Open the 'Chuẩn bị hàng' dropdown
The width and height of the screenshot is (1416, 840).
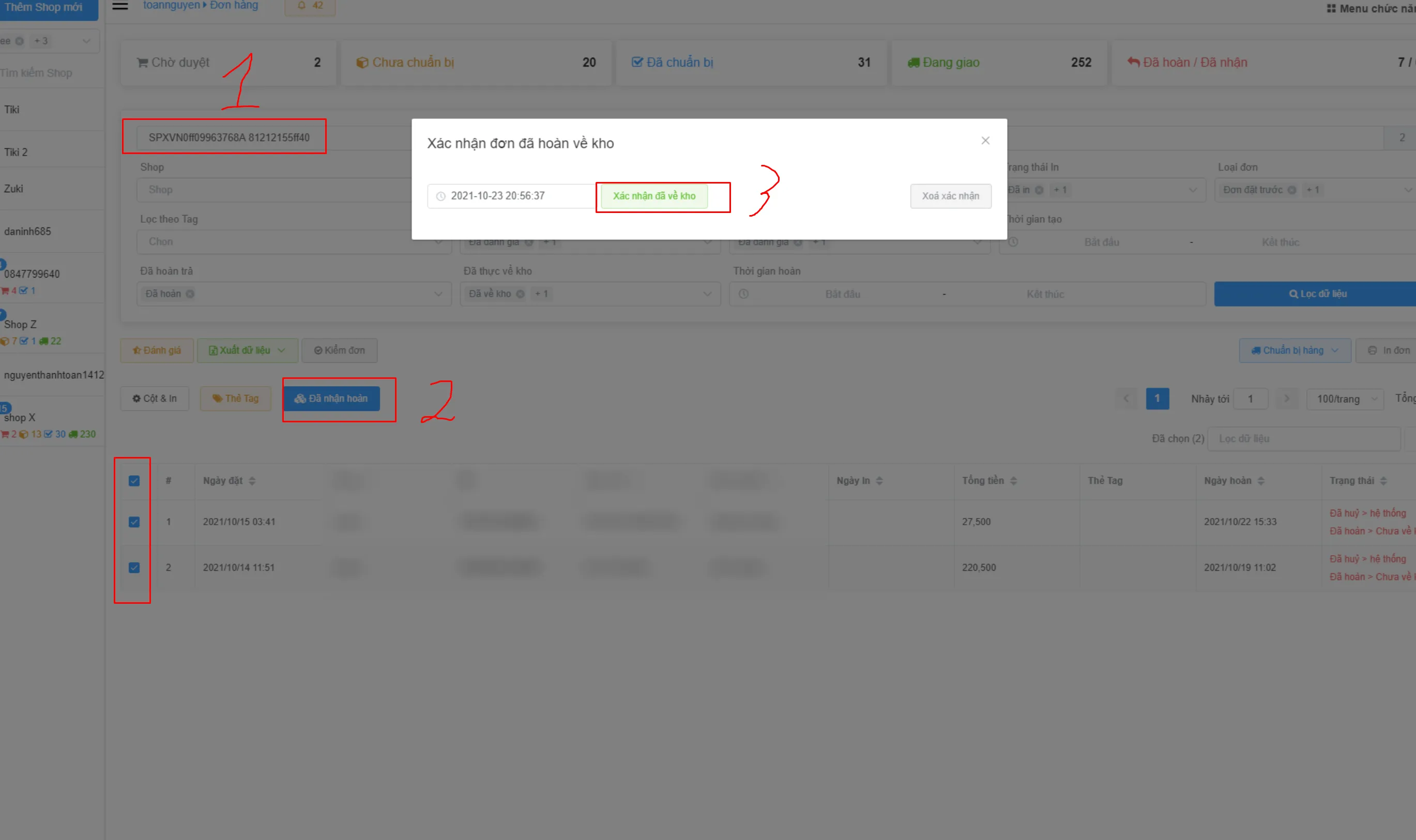click(1295, 350)
